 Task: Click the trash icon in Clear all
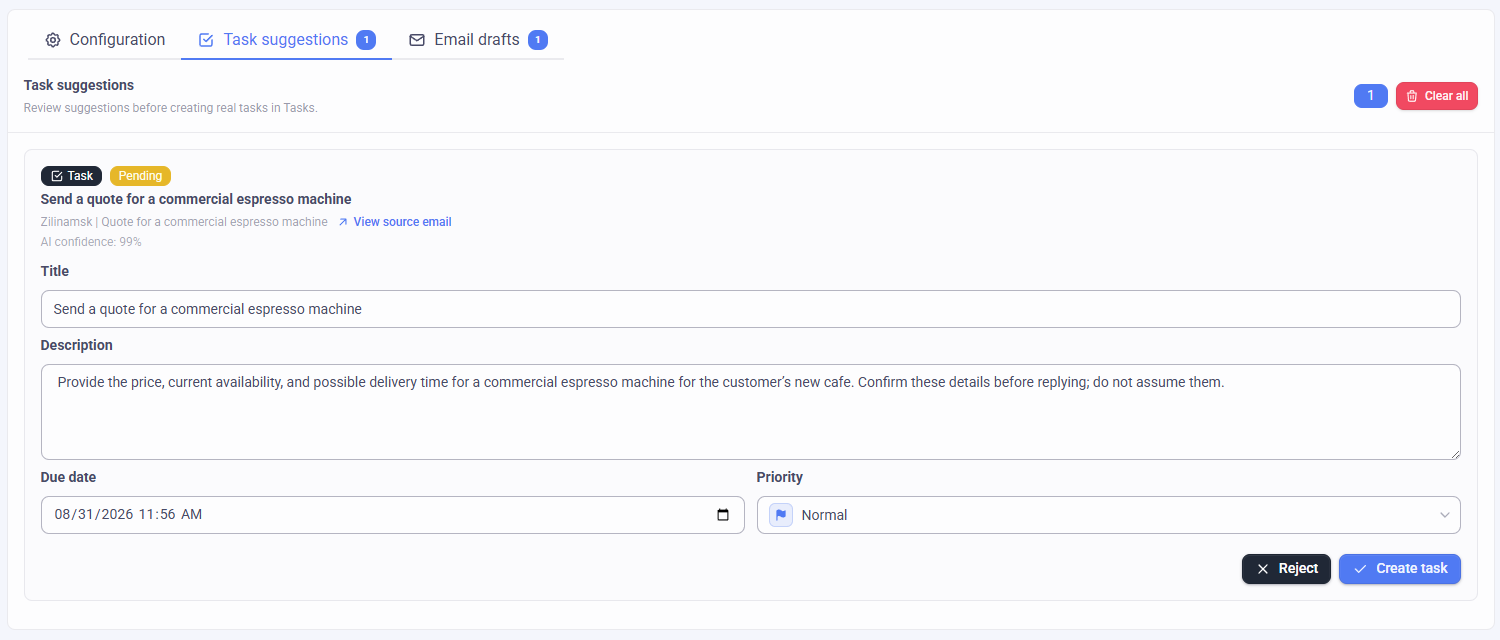coord(1412,96)
